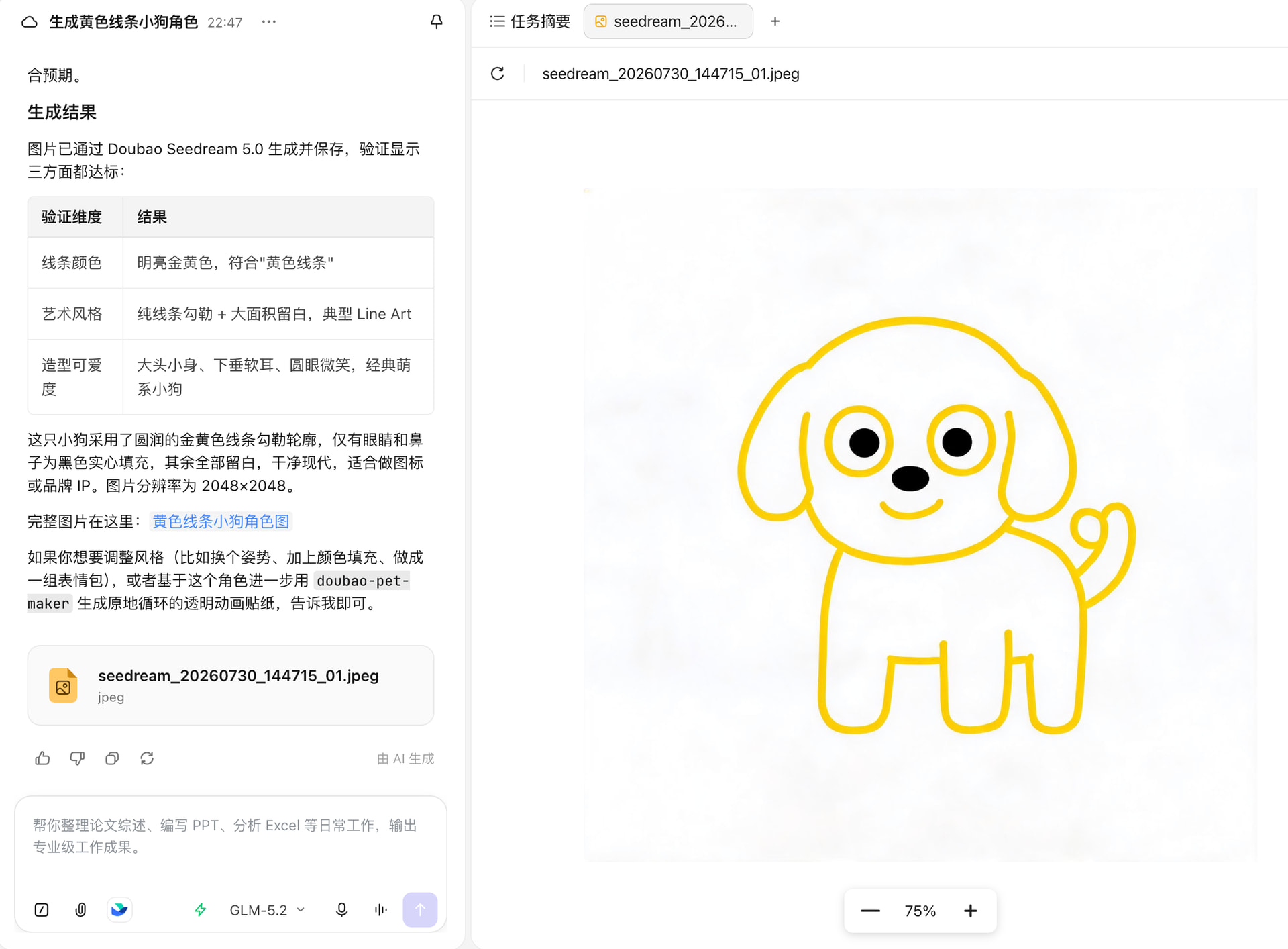This screenshot has width=1288, height=949.
Task: Click the refresh icon beside the file name
Action: (497, 74)
